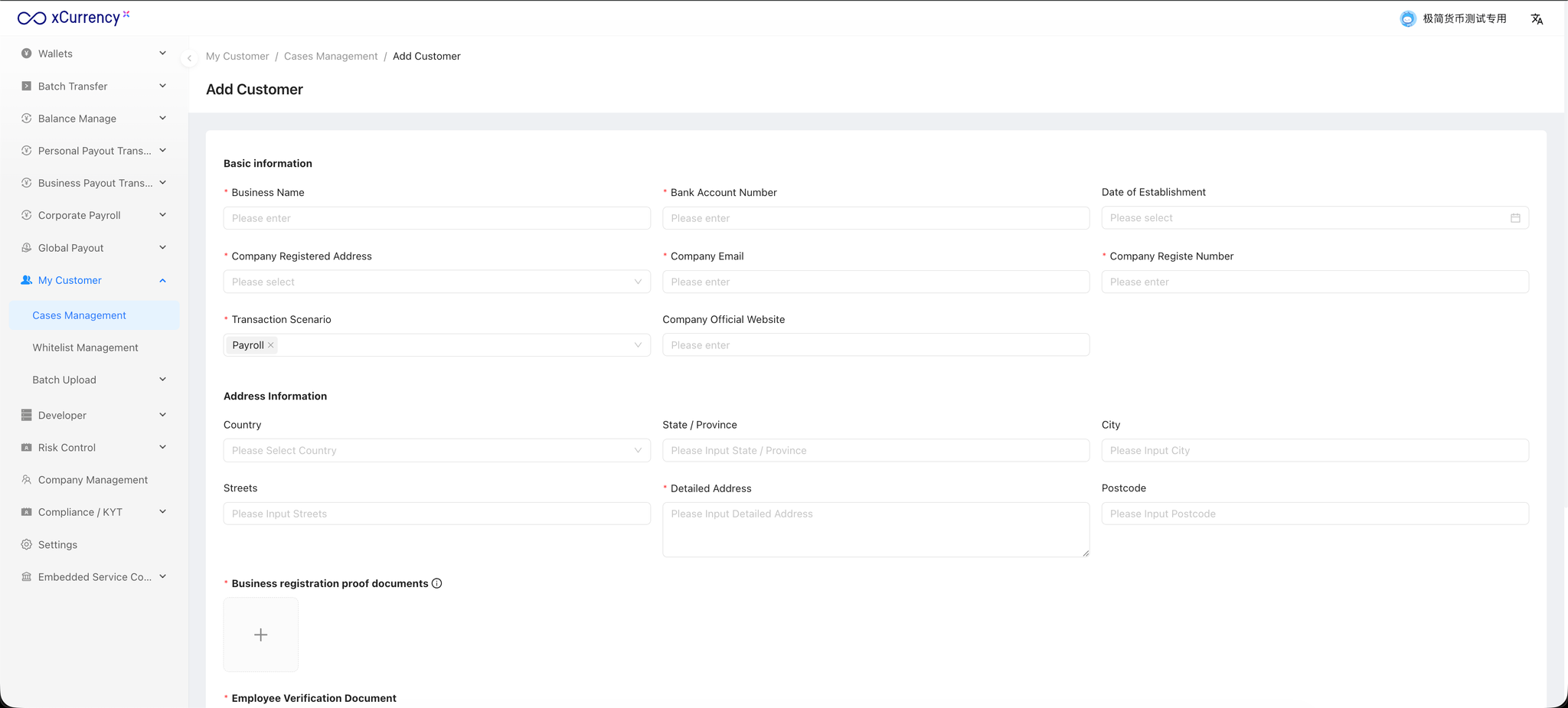The height and width of the screenshot is (708, 1568).
Task: Collapse the sidebar with arrow icon
Action: 189,58
